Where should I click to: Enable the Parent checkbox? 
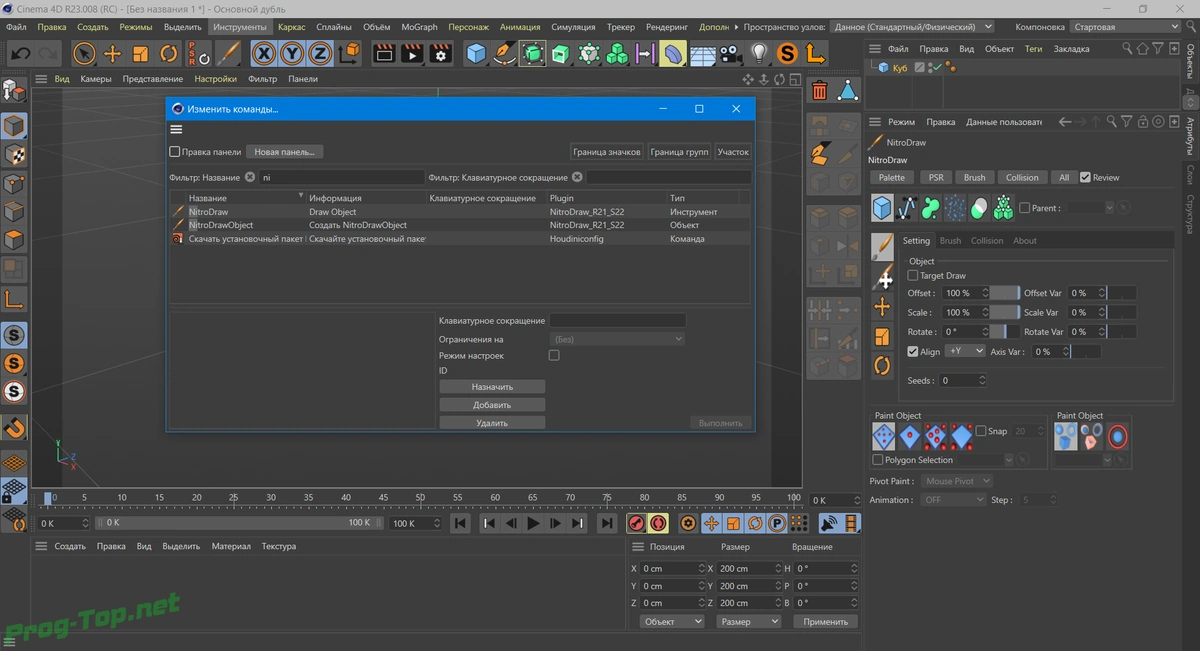click(x=1025, y=208)
